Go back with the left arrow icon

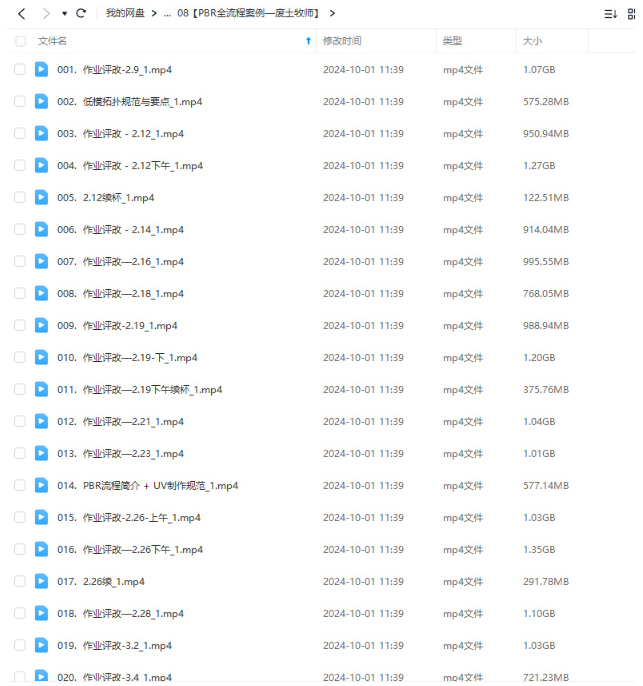click(x=21, y=14)
